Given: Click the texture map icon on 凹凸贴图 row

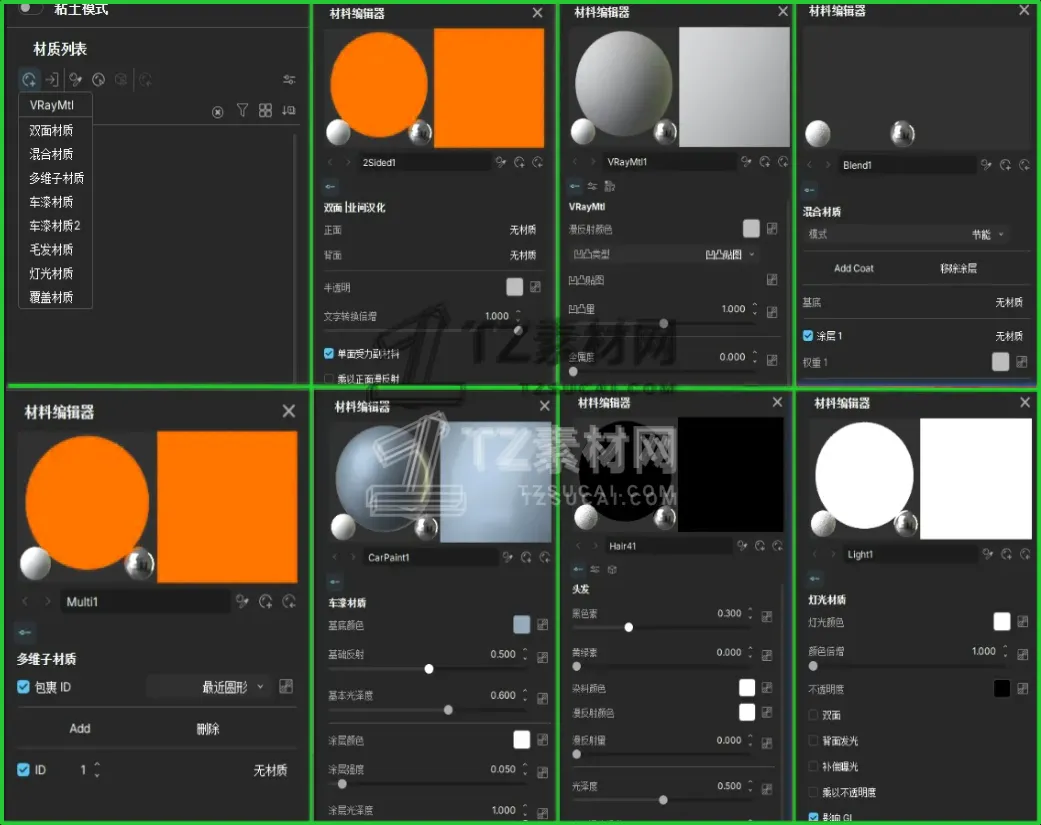Looking at the screenshot, I should pyautogui.click(x=771, y=279).
